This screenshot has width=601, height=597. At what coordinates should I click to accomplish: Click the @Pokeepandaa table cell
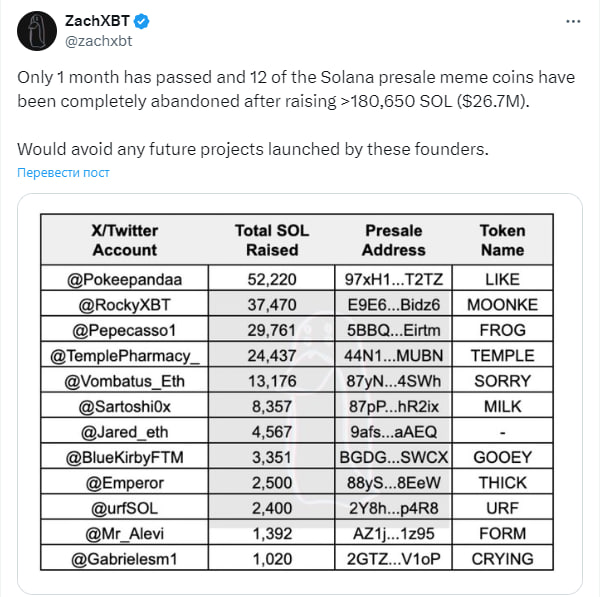[125, 279]
